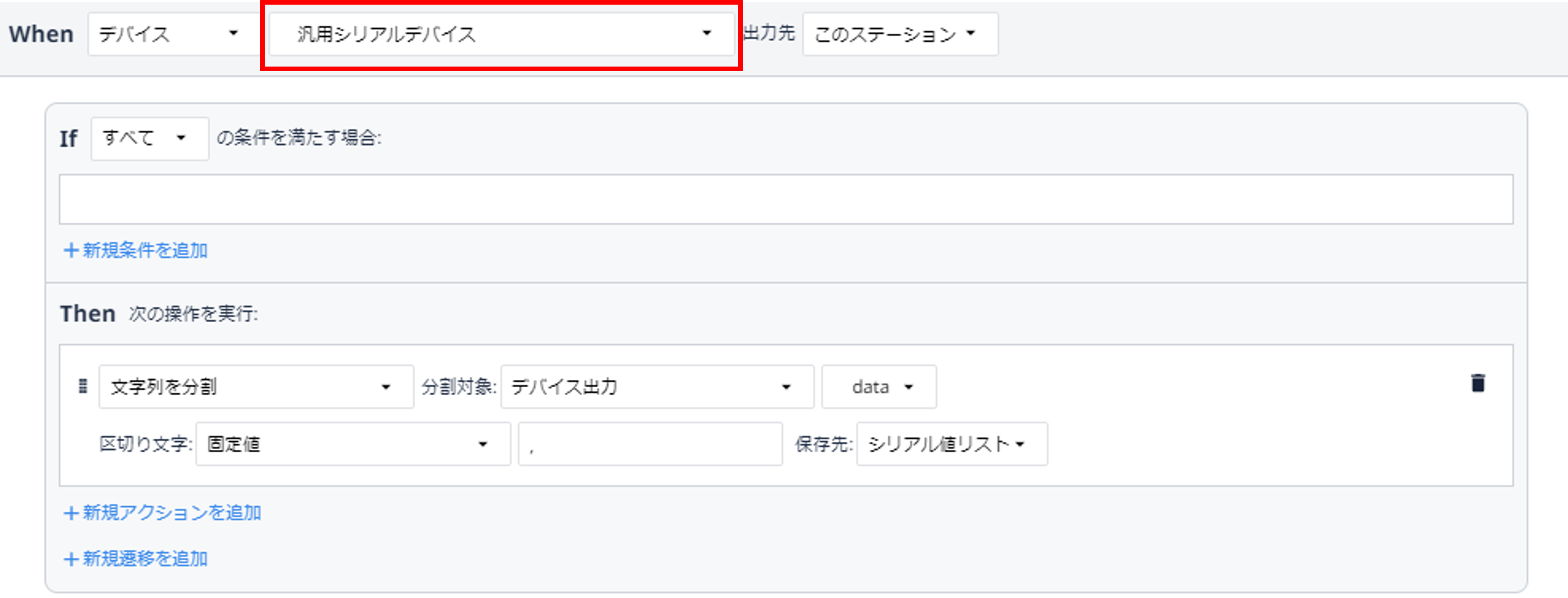Open the 汎用シリアルデバイス device dropdown
Screen dimensions: 1568x598
[x=502, y=34]
